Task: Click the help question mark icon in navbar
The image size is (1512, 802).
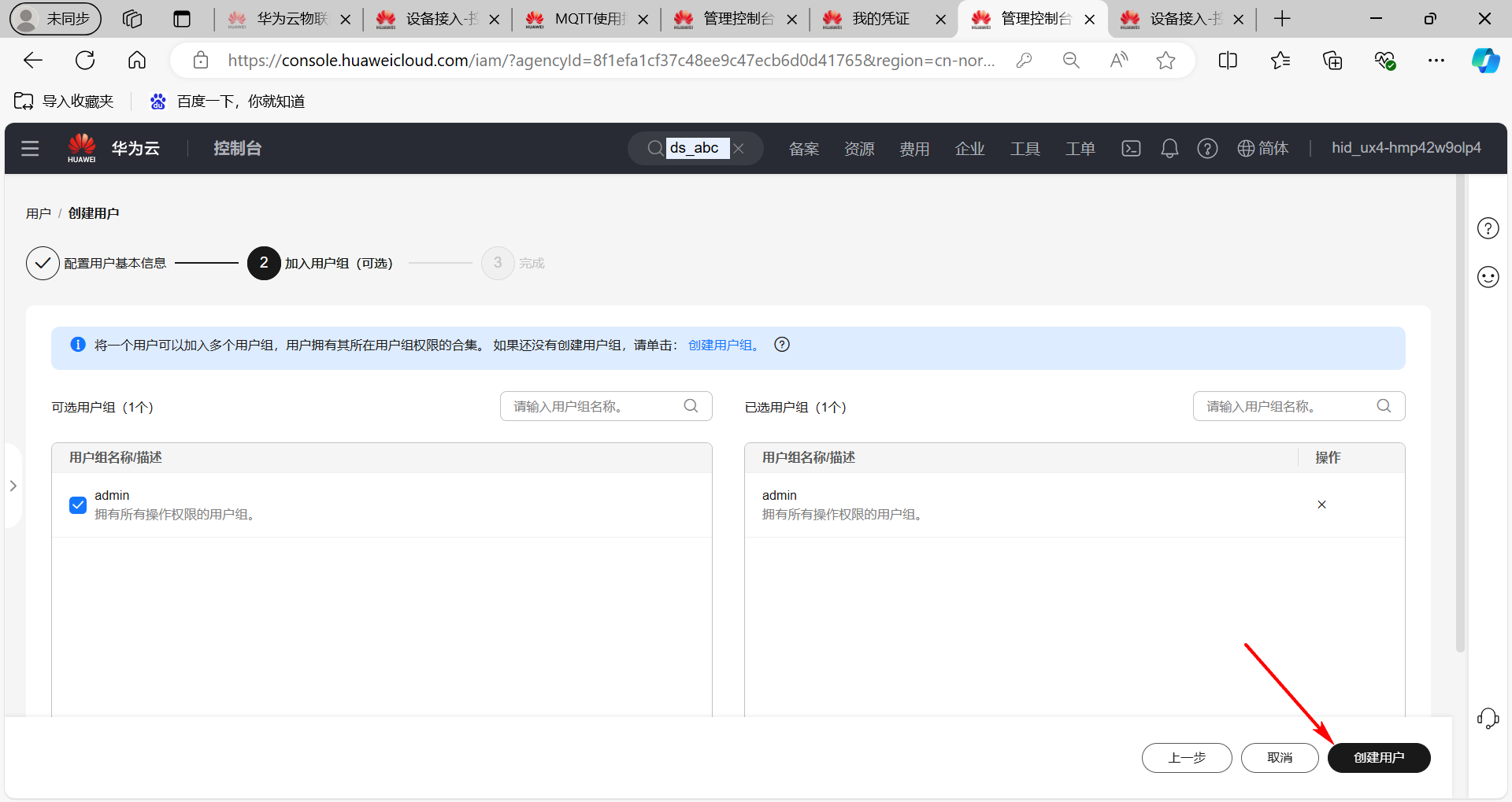Action: (1207, 148)
